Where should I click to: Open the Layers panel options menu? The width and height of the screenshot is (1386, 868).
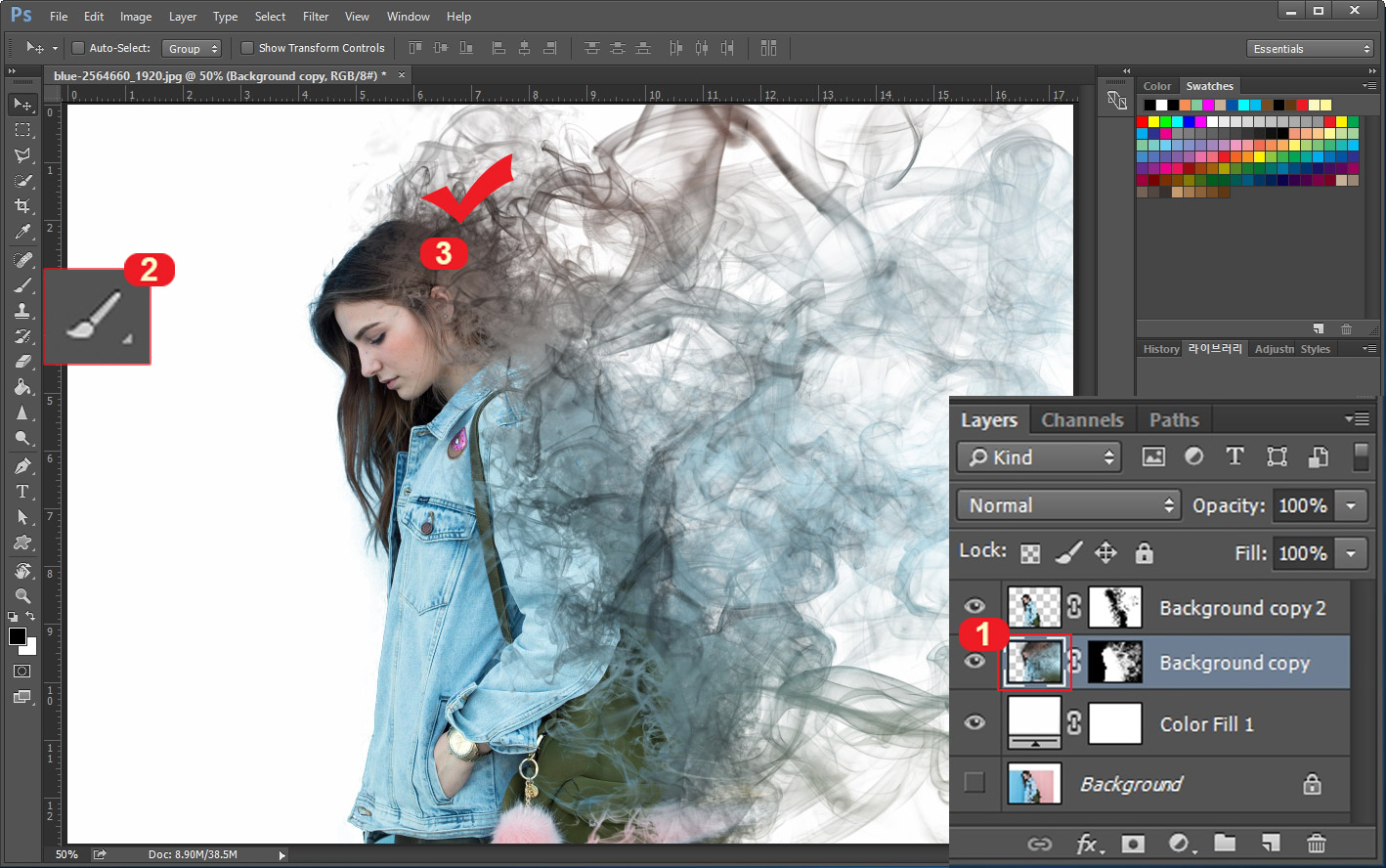coord(1357,419)
